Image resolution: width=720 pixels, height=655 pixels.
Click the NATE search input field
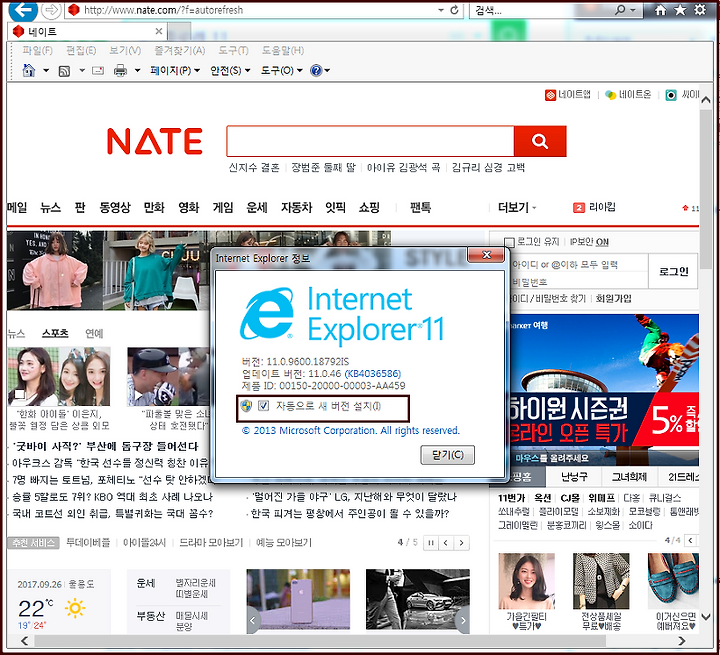click(370, 141)
